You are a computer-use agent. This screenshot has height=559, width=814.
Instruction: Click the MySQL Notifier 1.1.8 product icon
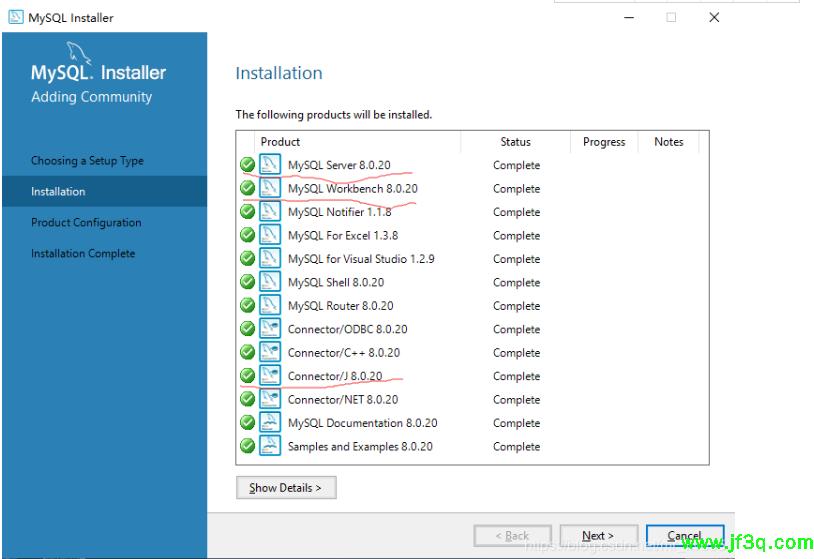270,212
